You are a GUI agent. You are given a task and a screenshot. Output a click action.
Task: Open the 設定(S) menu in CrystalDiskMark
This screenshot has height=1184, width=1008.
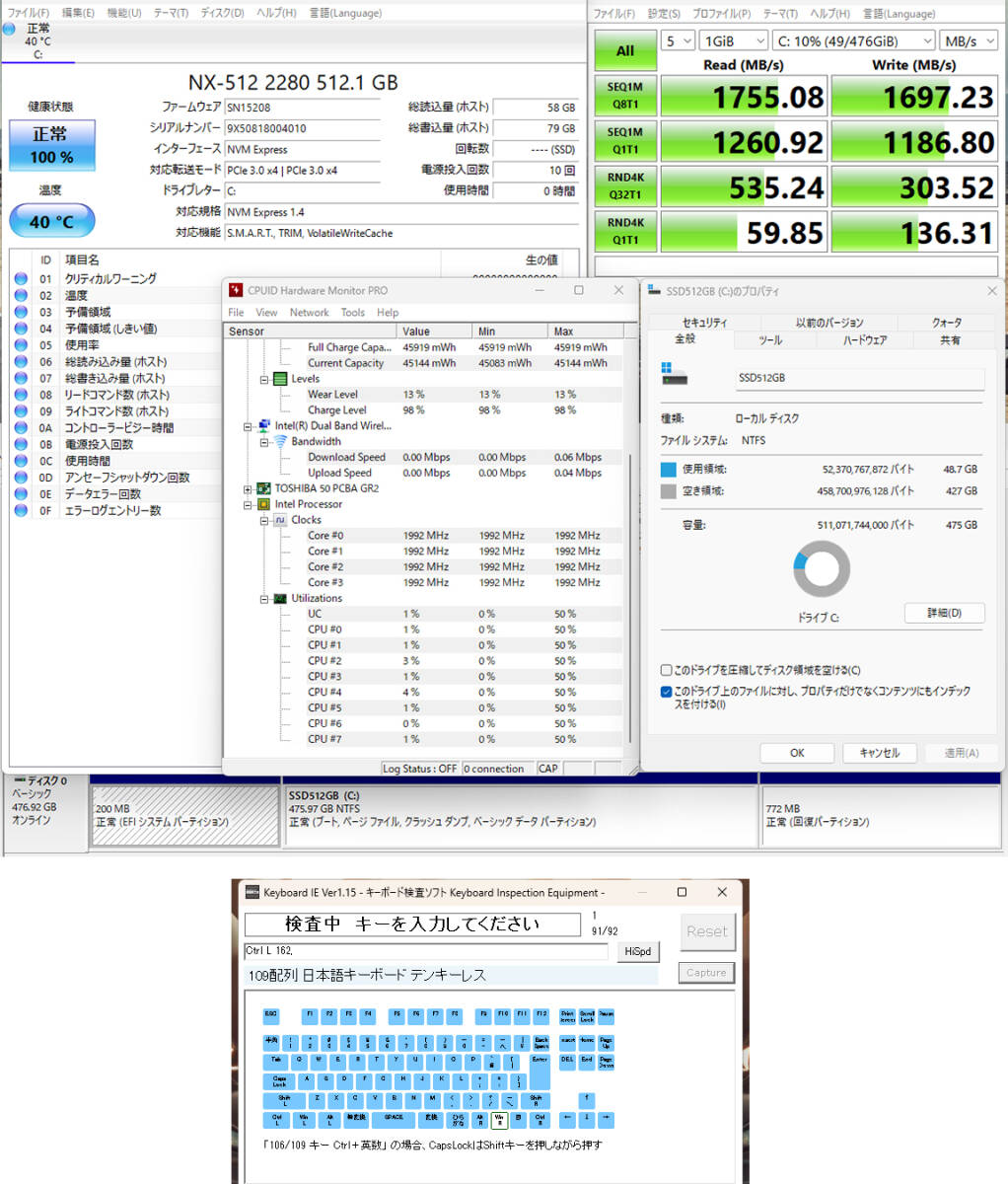(664, 14)
